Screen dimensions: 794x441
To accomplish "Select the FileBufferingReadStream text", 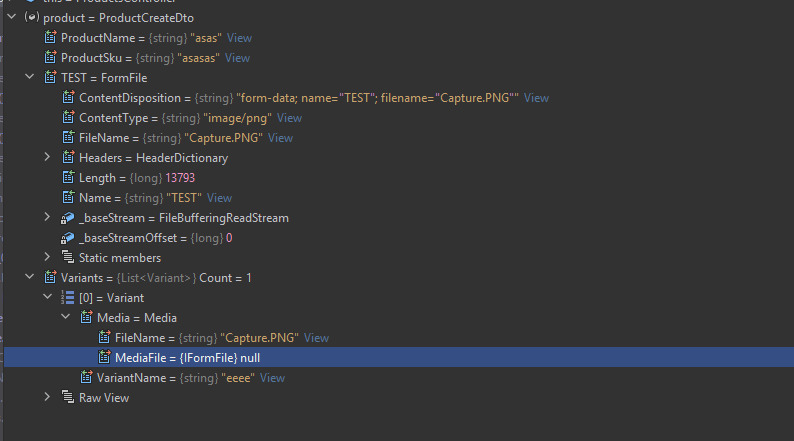I will coord(224,218).
